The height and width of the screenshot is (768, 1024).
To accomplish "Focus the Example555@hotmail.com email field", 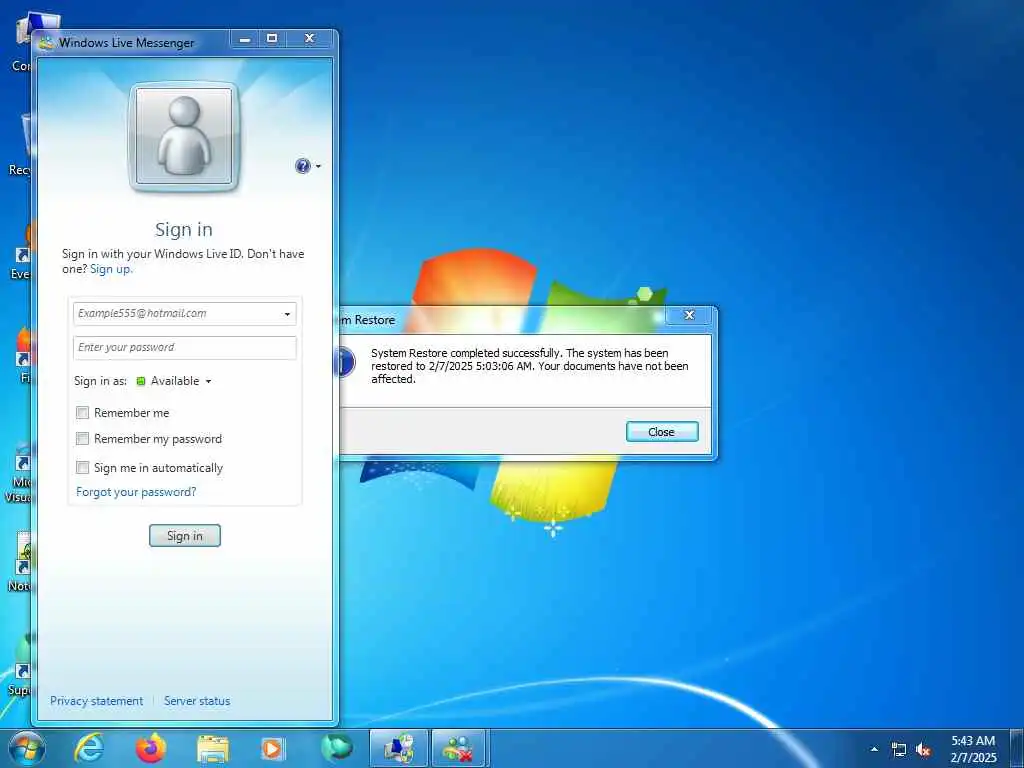I will (185, 313).
